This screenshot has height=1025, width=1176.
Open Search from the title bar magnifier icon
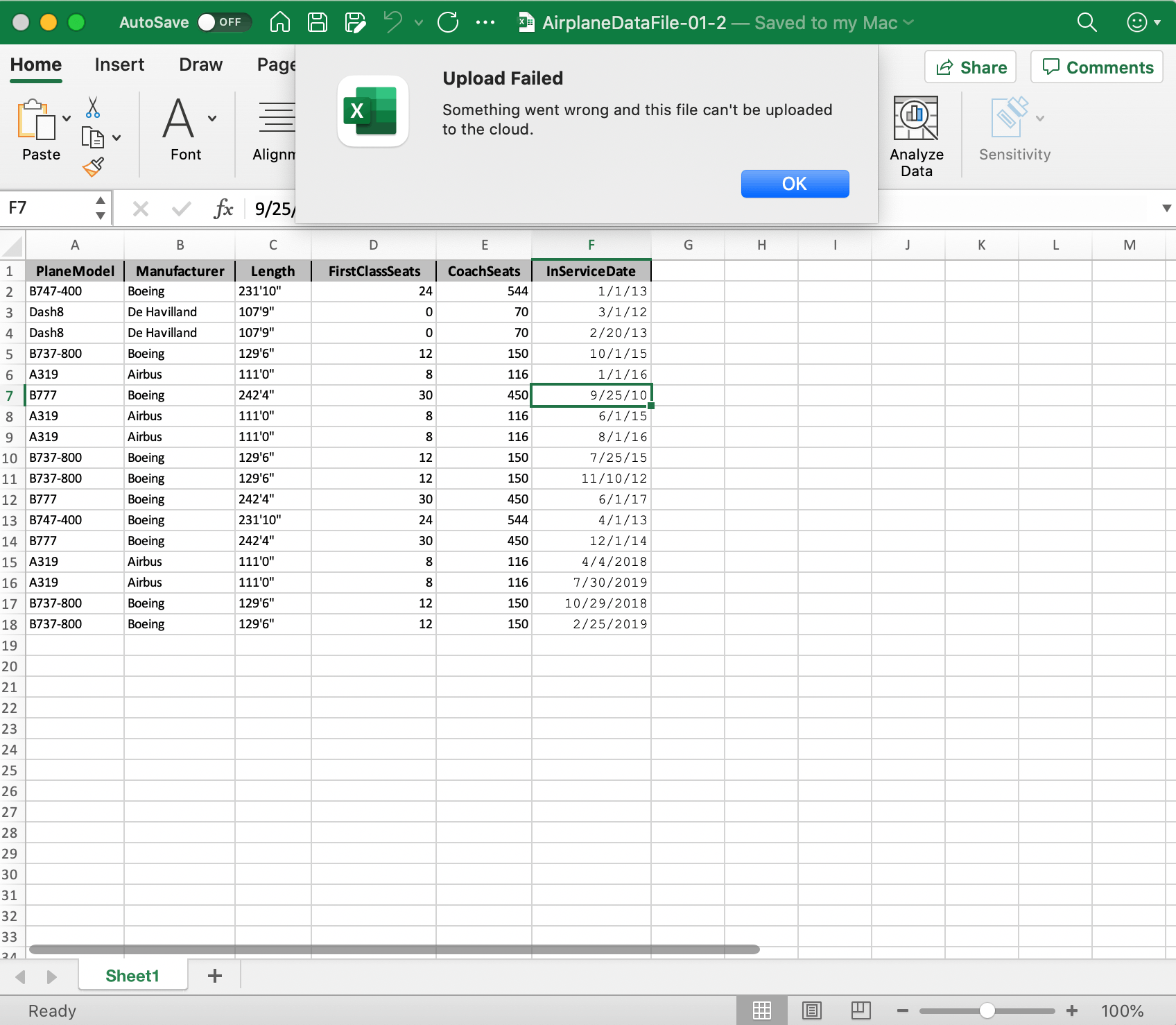(1085, 21)
